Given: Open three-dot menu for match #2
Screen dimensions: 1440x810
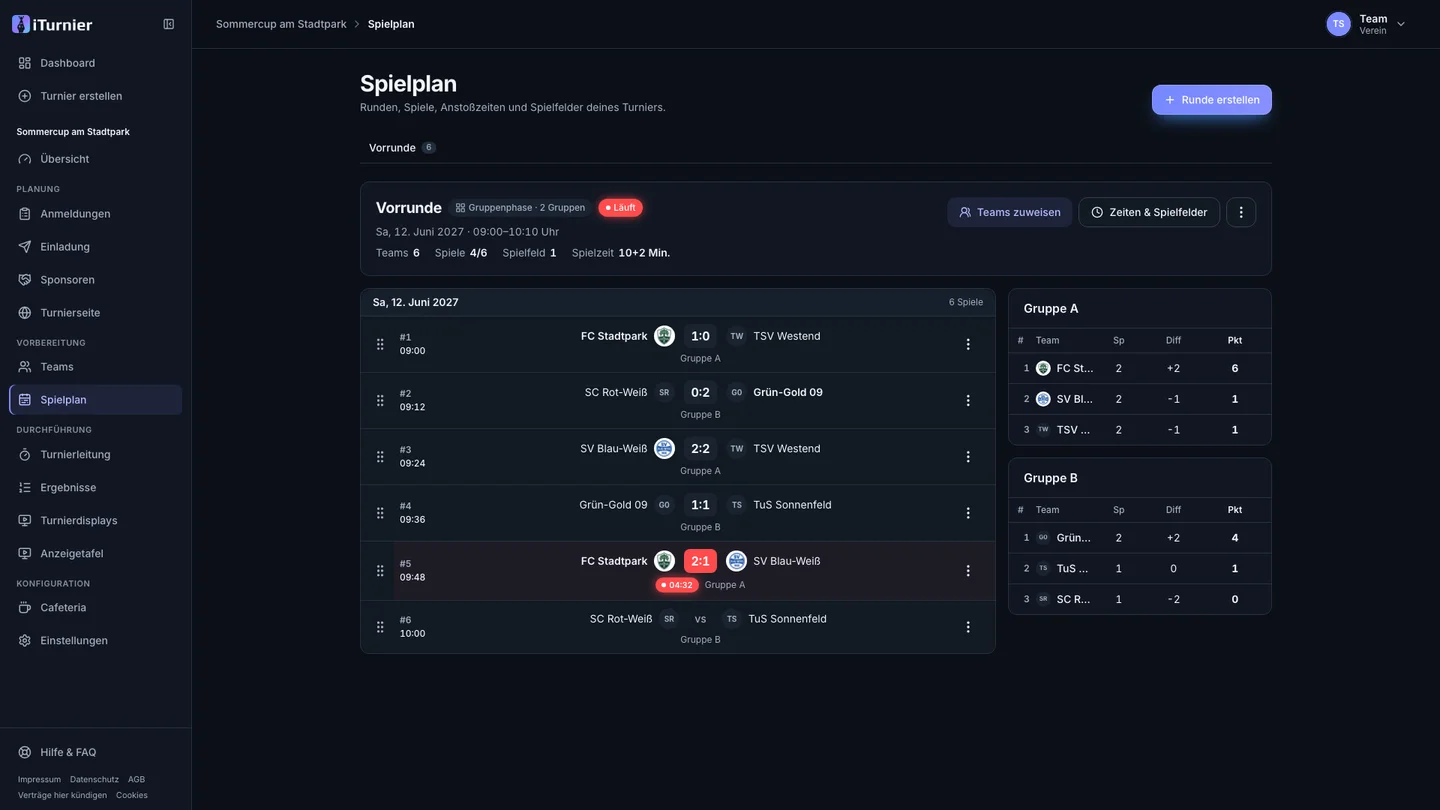Looking at the screenshot, I should coord(968,401).
